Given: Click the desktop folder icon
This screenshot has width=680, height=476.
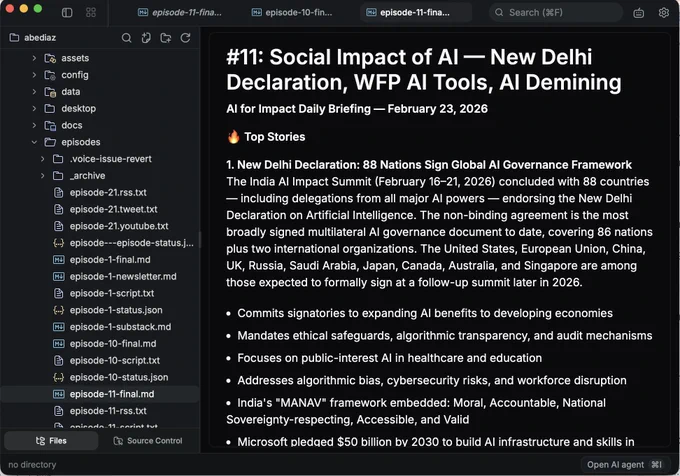Looking at the screenshot, I should pyautogui.click(x=50, y=108).
